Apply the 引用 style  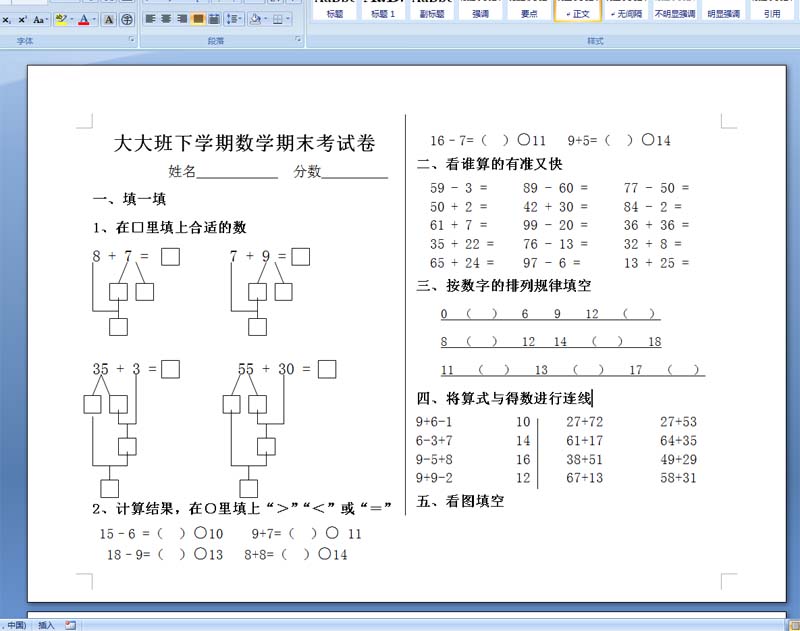tap(771, 10)
